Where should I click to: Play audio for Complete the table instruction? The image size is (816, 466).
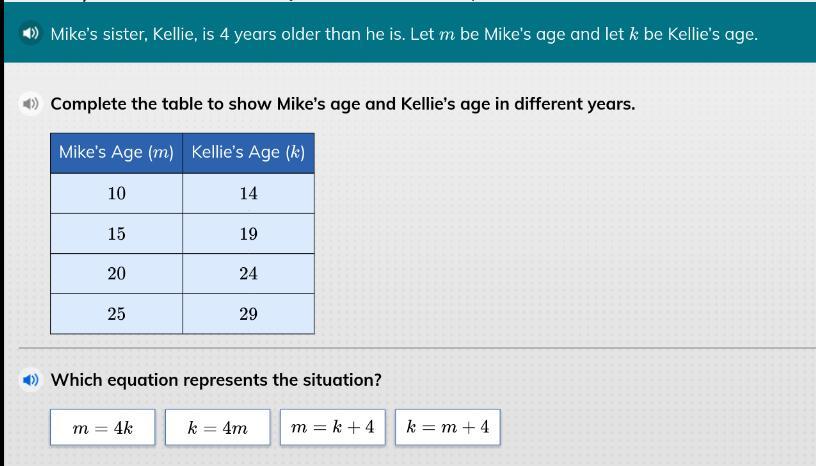point(31,104)
